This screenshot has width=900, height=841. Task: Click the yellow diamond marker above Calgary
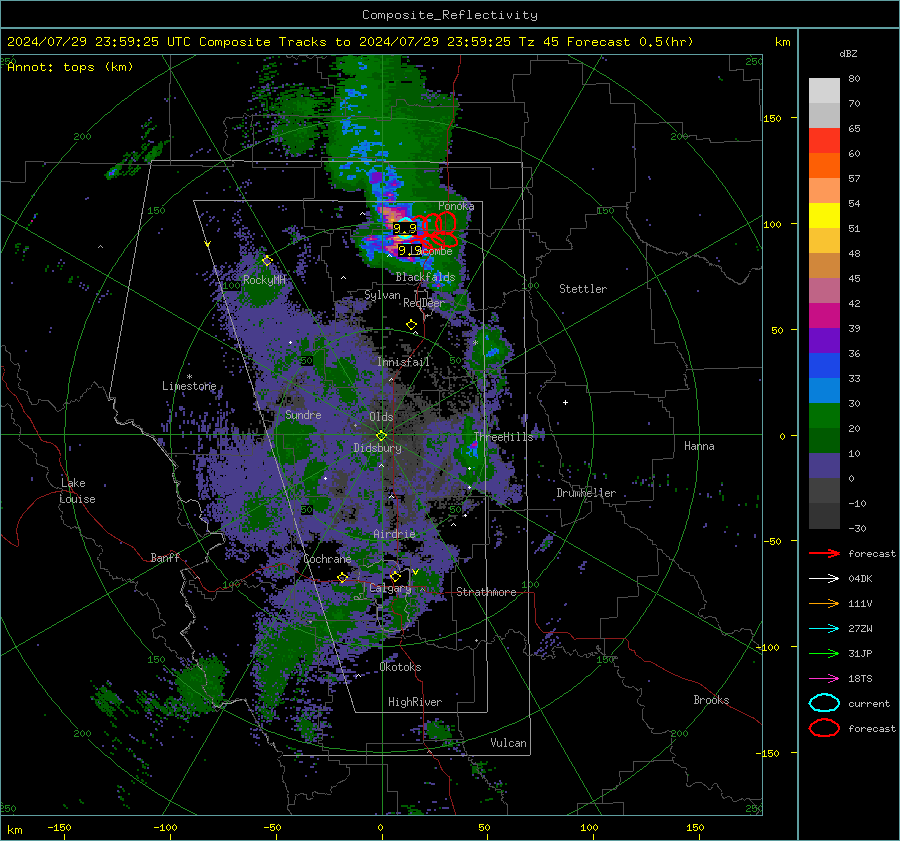coord(395,576)
